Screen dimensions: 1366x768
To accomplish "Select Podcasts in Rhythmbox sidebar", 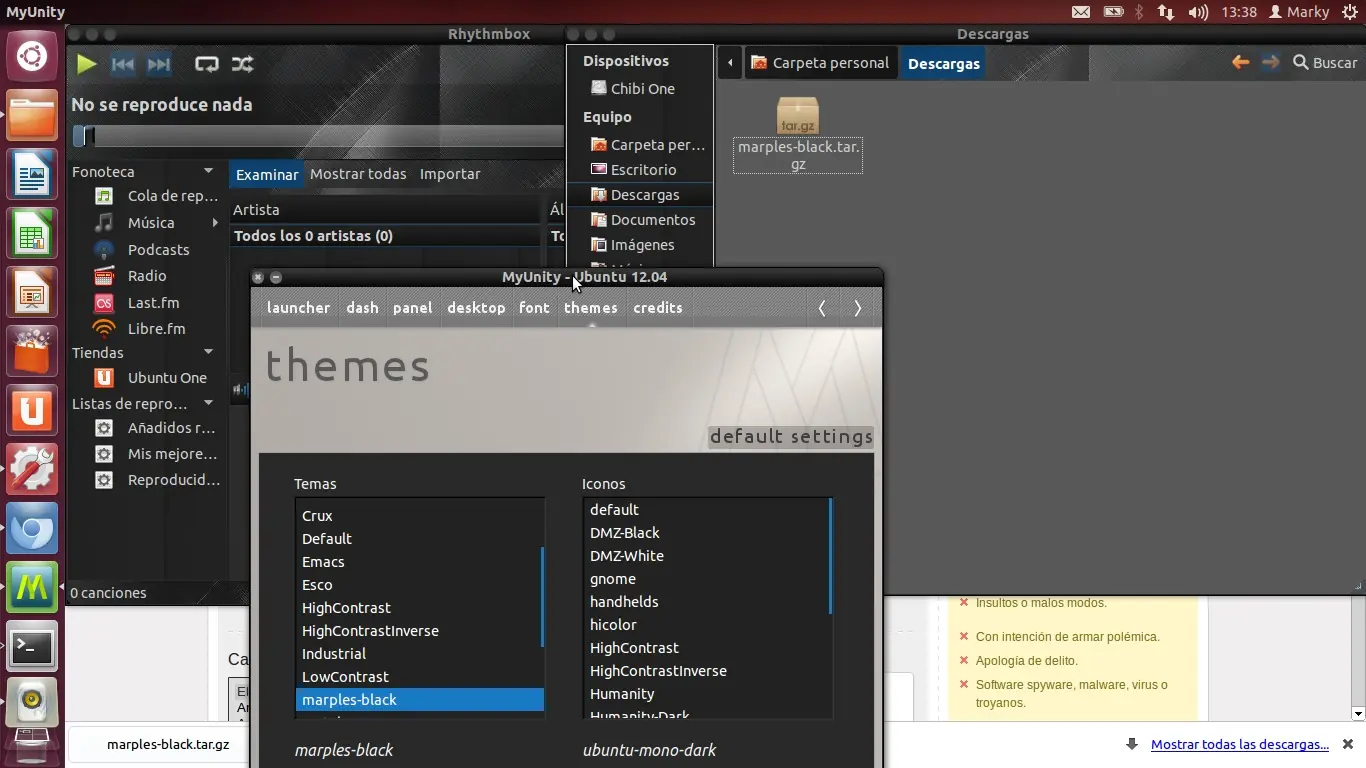I will tap(141, 249).
